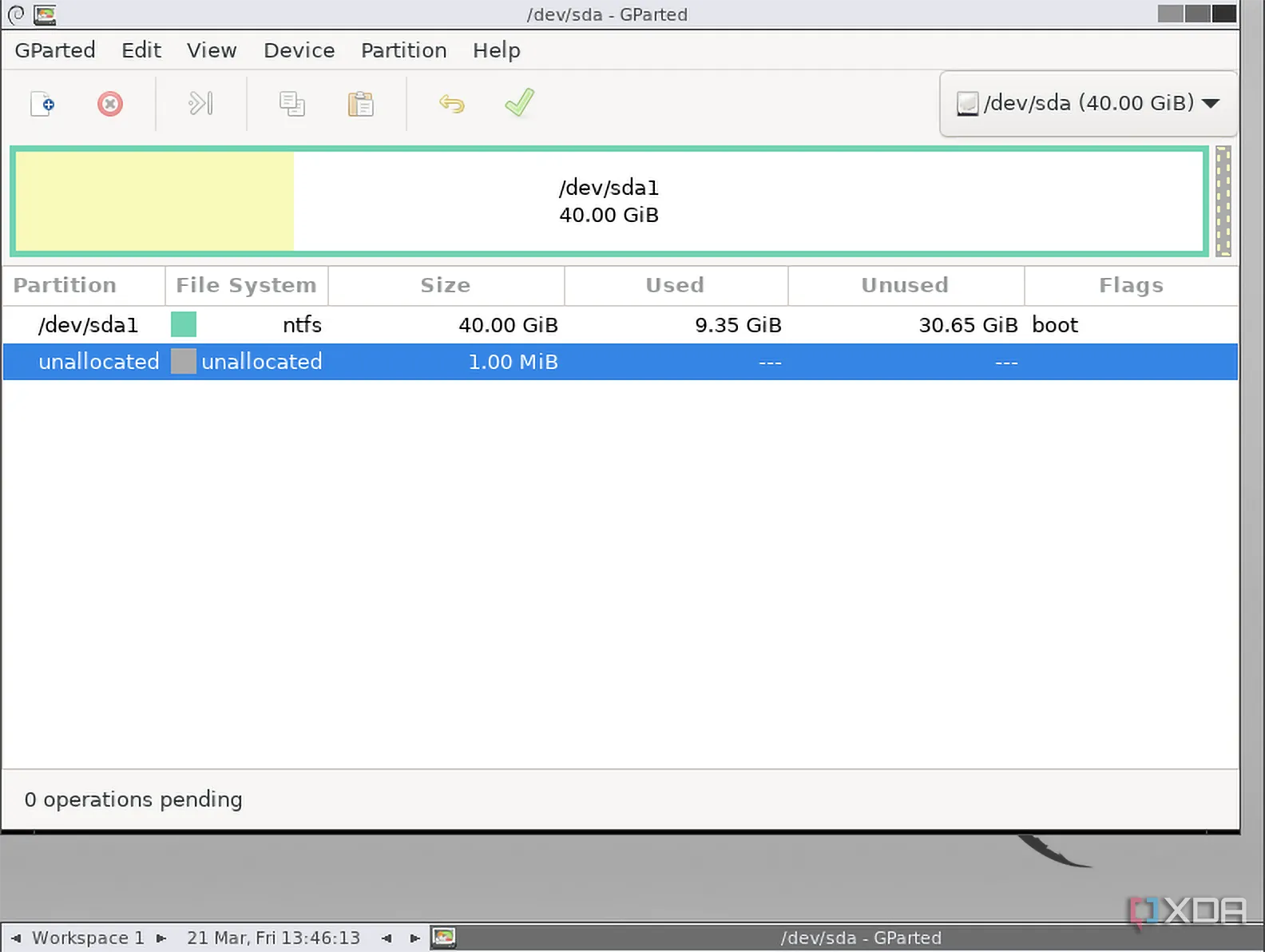Click the yellow used-space area of the sda1 graphic

pyautogui.click(x=155, y=201)
